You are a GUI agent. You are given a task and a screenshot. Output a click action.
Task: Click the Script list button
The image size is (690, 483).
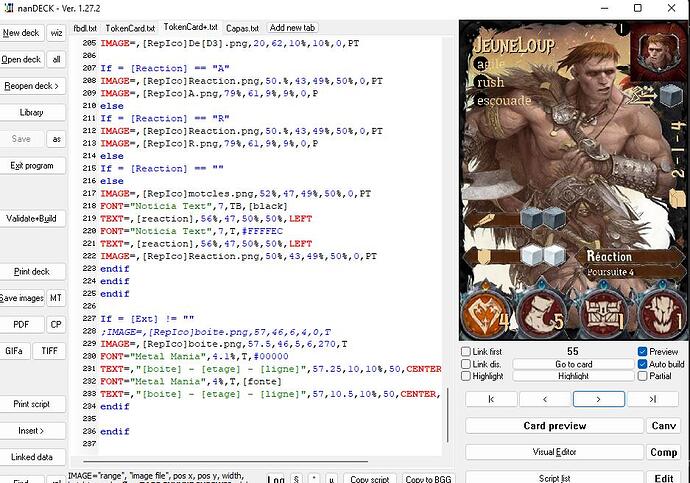click(554, 478)
